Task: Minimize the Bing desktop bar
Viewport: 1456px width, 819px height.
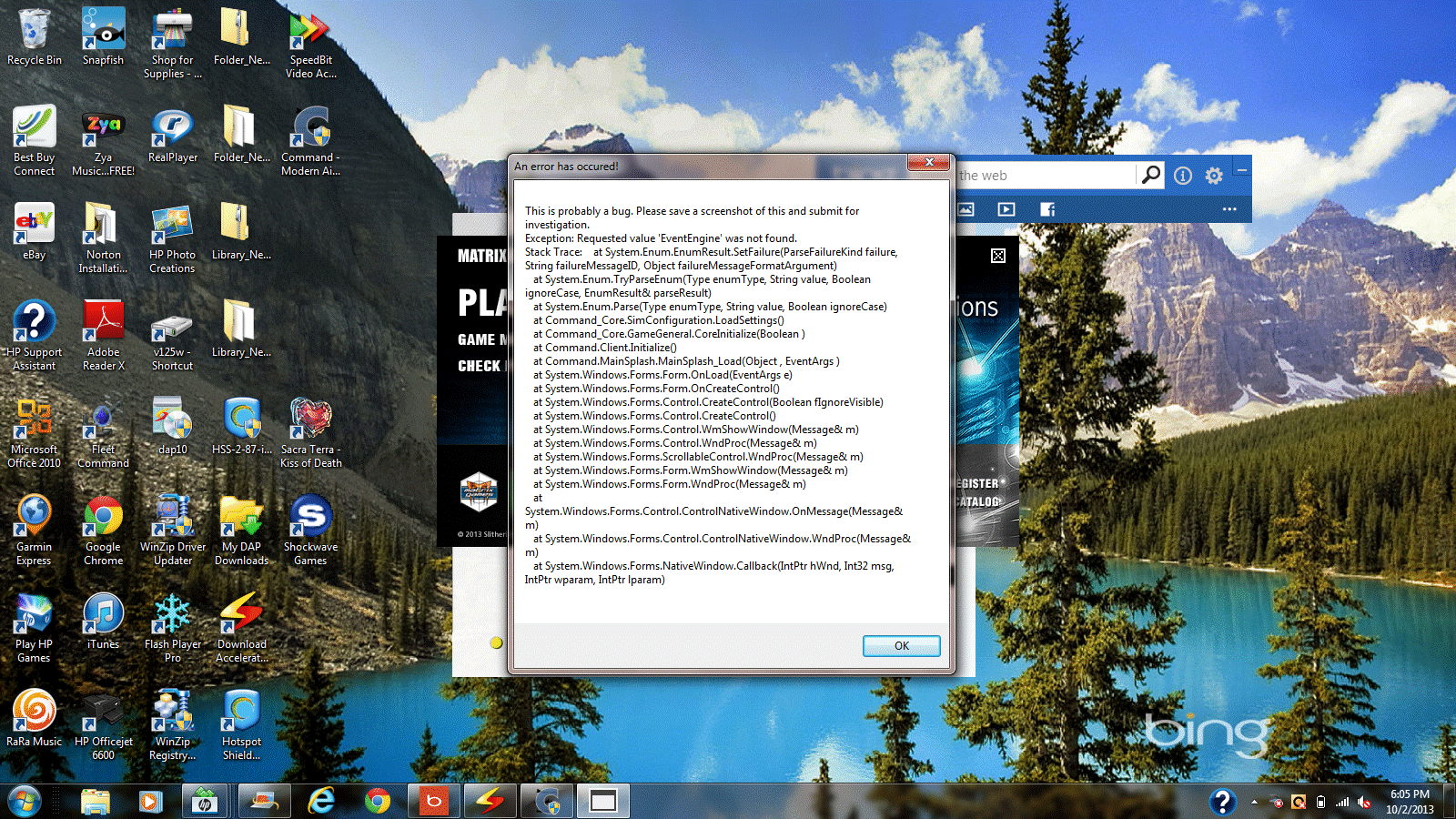Action: [1241, 170]
